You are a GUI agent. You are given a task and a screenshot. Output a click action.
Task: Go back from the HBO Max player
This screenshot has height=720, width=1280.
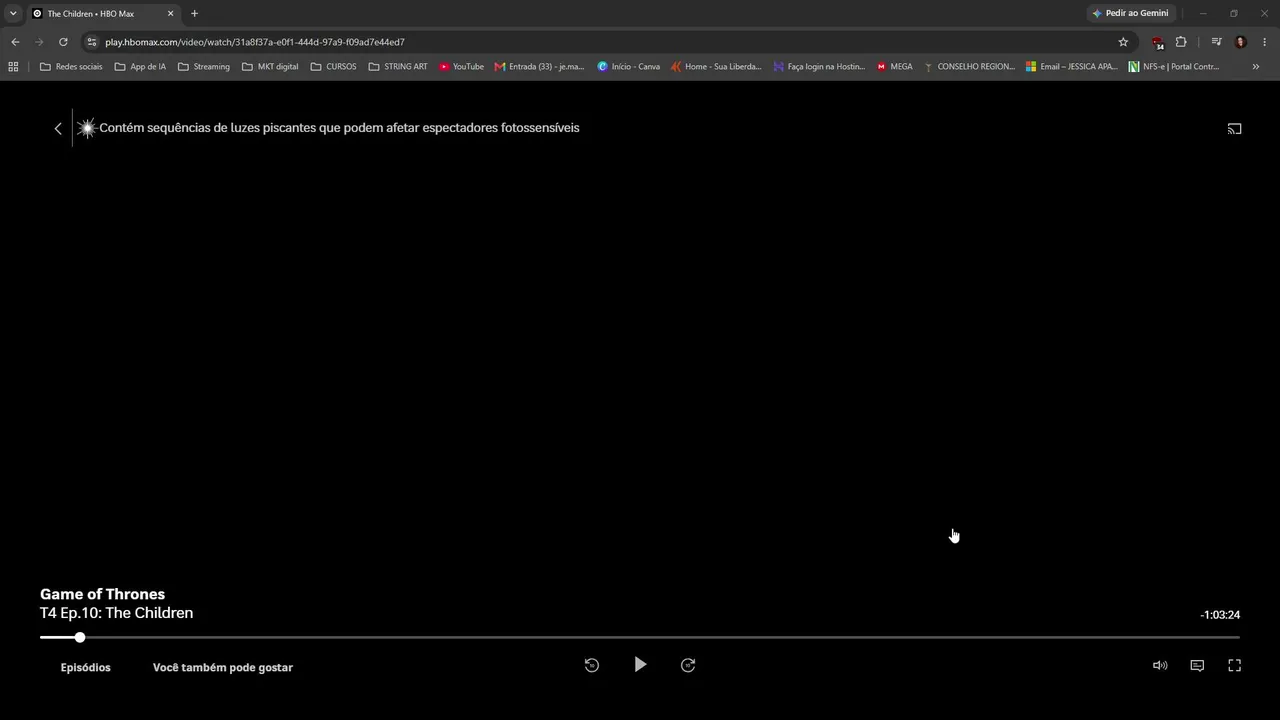tap(58, 128)
